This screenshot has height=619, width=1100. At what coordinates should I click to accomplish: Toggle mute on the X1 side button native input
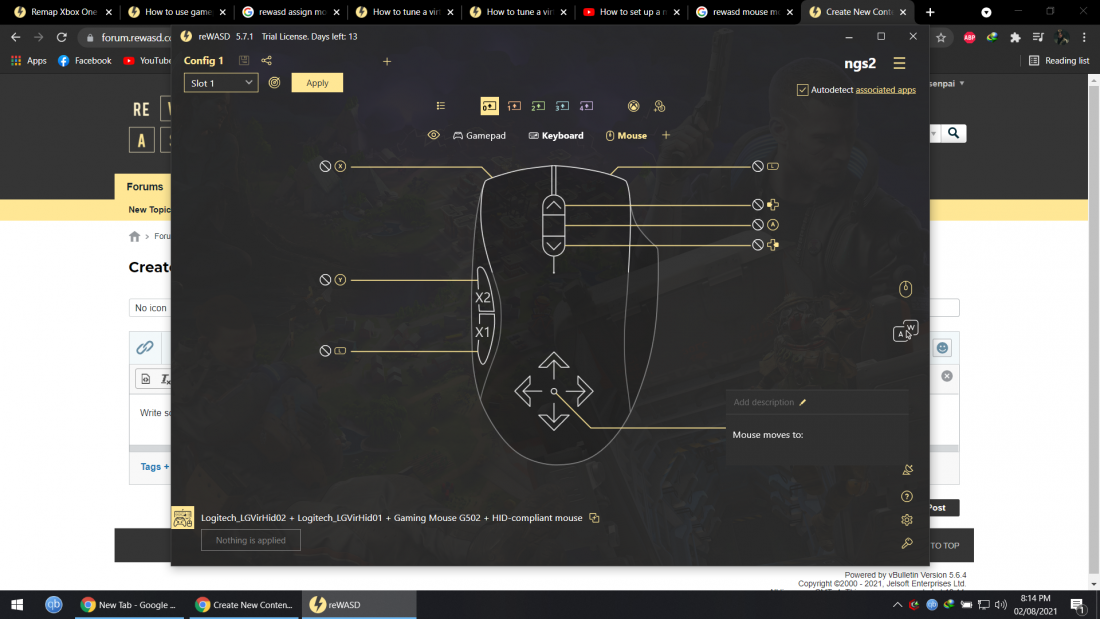[x=326, y=351]
